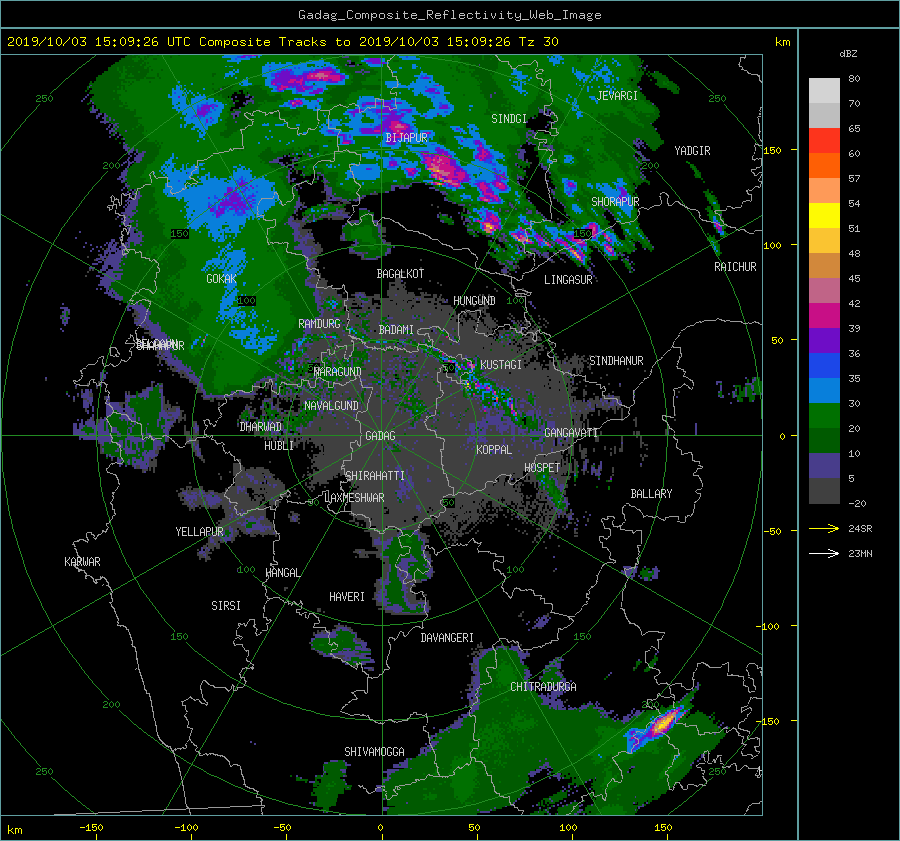Screen dimensions: 900x841
Task: Click the dark gray 5 dBZ color swatch
Action: pyautogui.click(x=824, y=491)
